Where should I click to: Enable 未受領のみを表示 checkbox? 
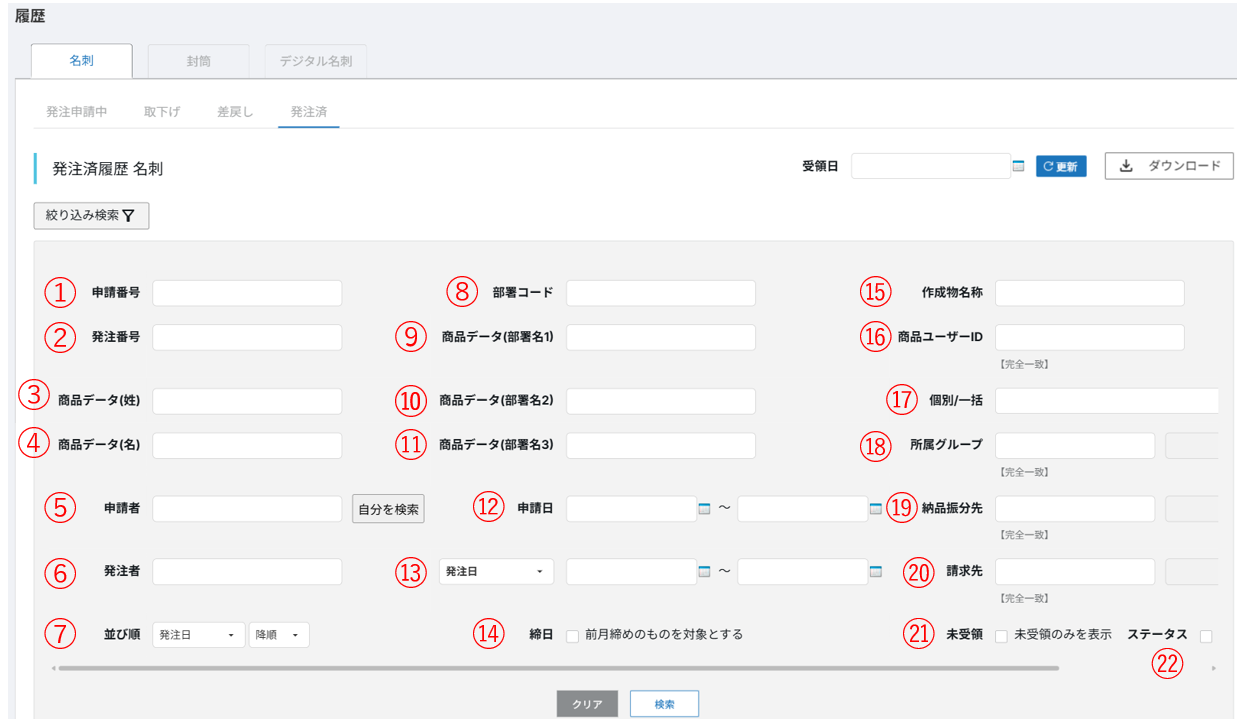click(1001, 635)
